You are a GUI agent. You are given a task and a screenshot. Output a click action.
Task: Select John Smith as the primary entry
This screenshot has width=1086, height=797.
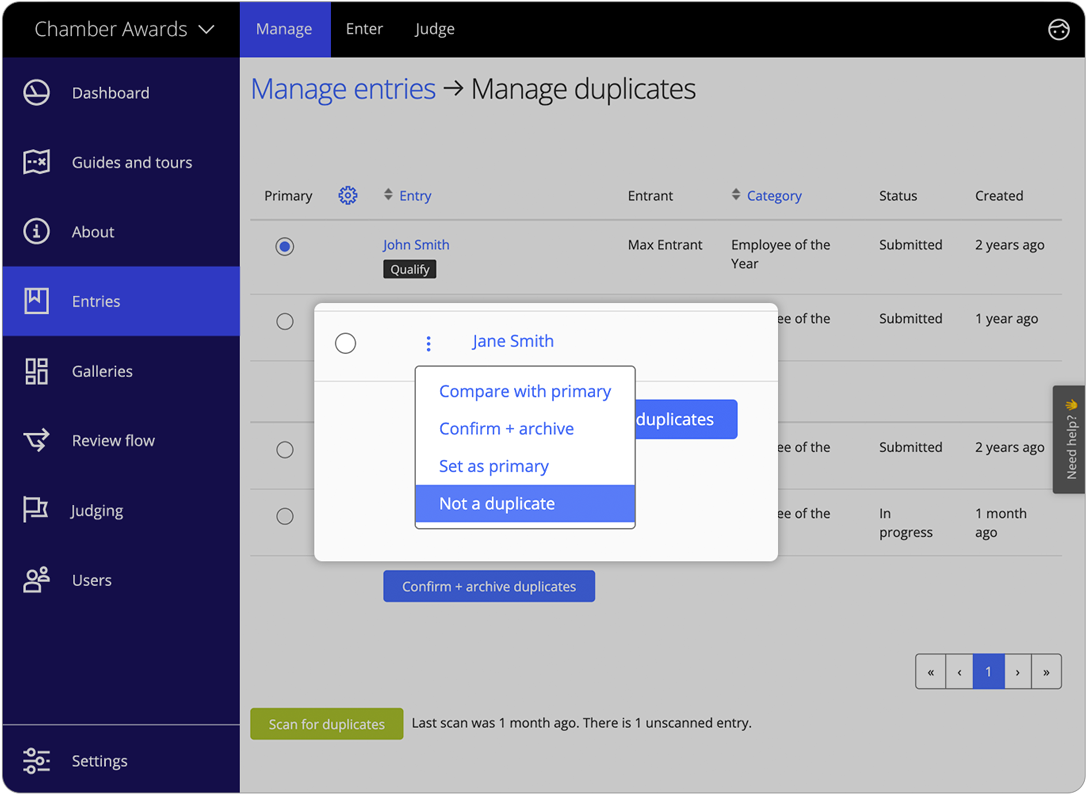(x=284, y=246)
